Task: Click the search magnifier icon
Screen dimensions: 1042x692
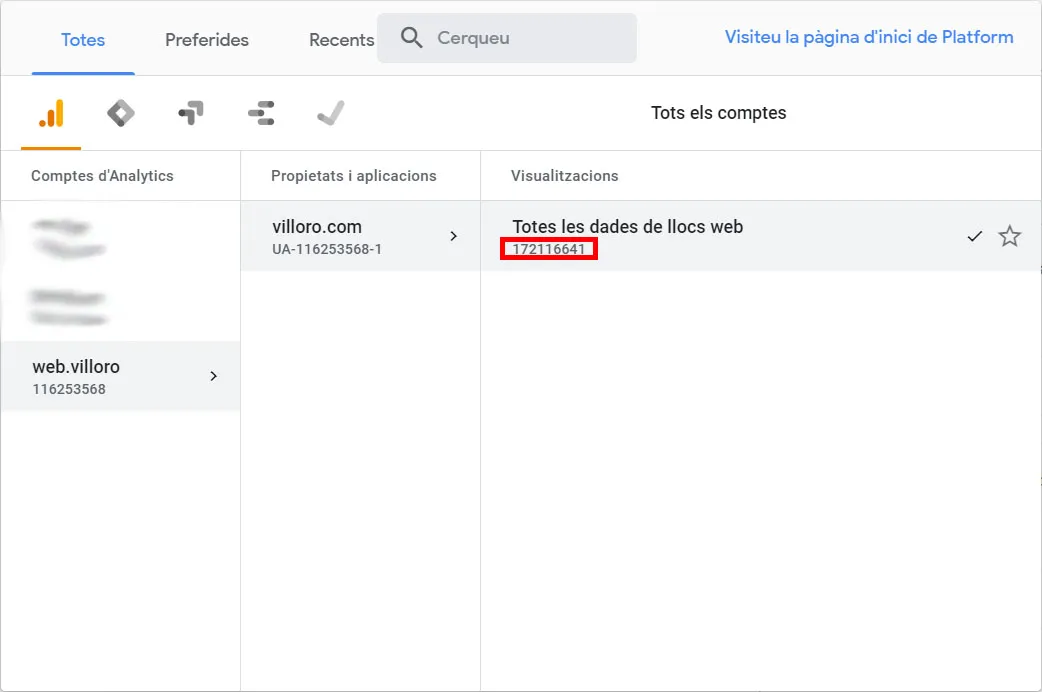Action: (410, 37)
